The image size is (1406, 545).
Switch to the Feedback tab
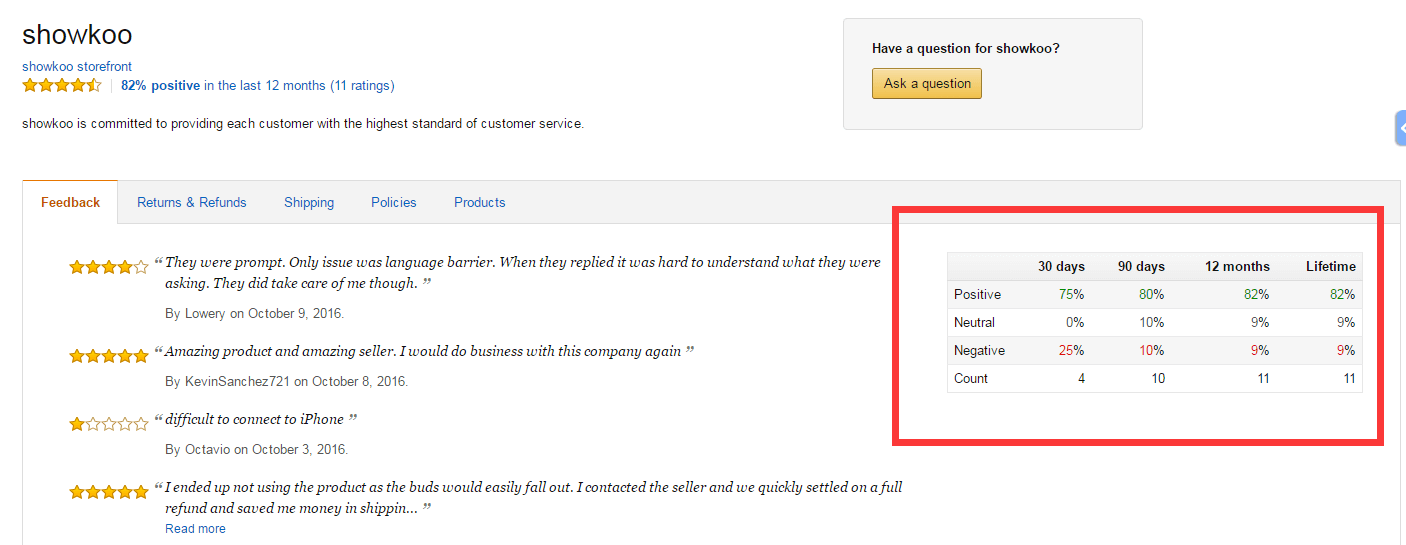tap(70, 202)
